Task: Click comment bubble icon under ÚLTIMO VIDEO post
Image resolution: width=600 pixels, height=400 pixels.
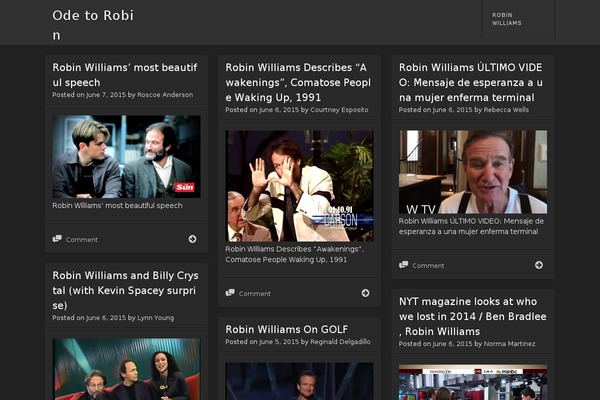Action: pyautogui.click(x=403, y=265)
